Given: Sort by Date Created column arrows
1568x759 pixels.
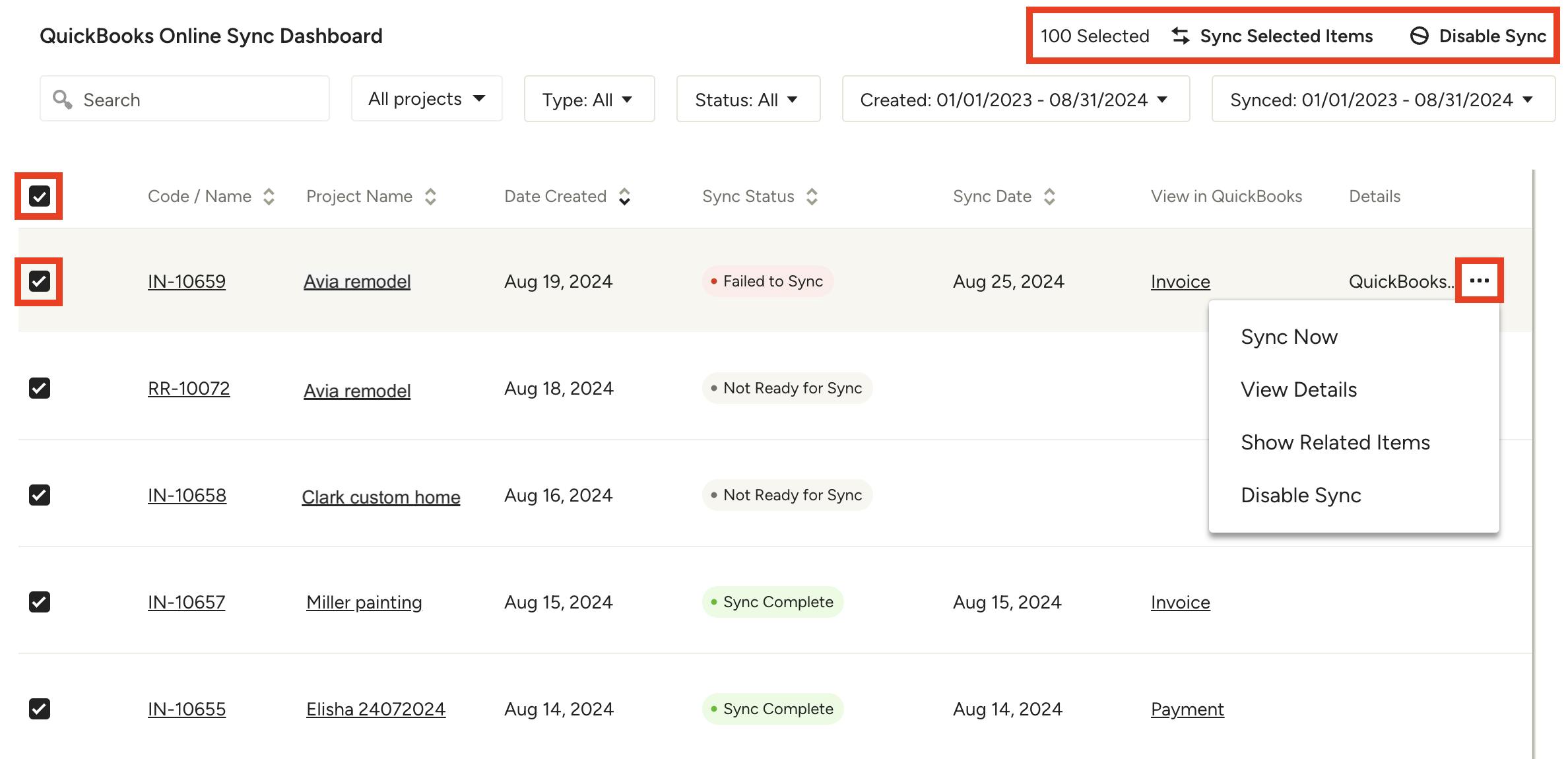Looking at the screenshot, I should pos(624,197).
